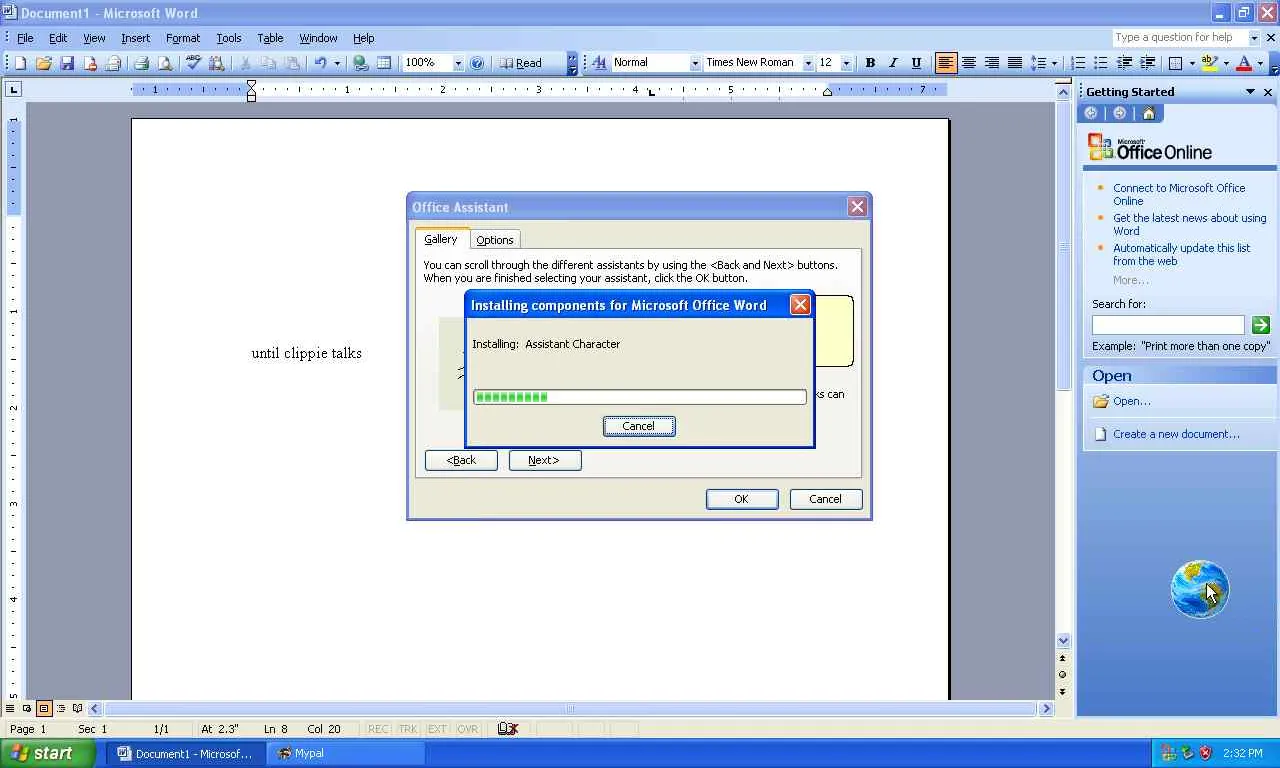This screenshot has width=1280, height=768.
Task: Open the File menu
Action: click(x=25, y=38)
